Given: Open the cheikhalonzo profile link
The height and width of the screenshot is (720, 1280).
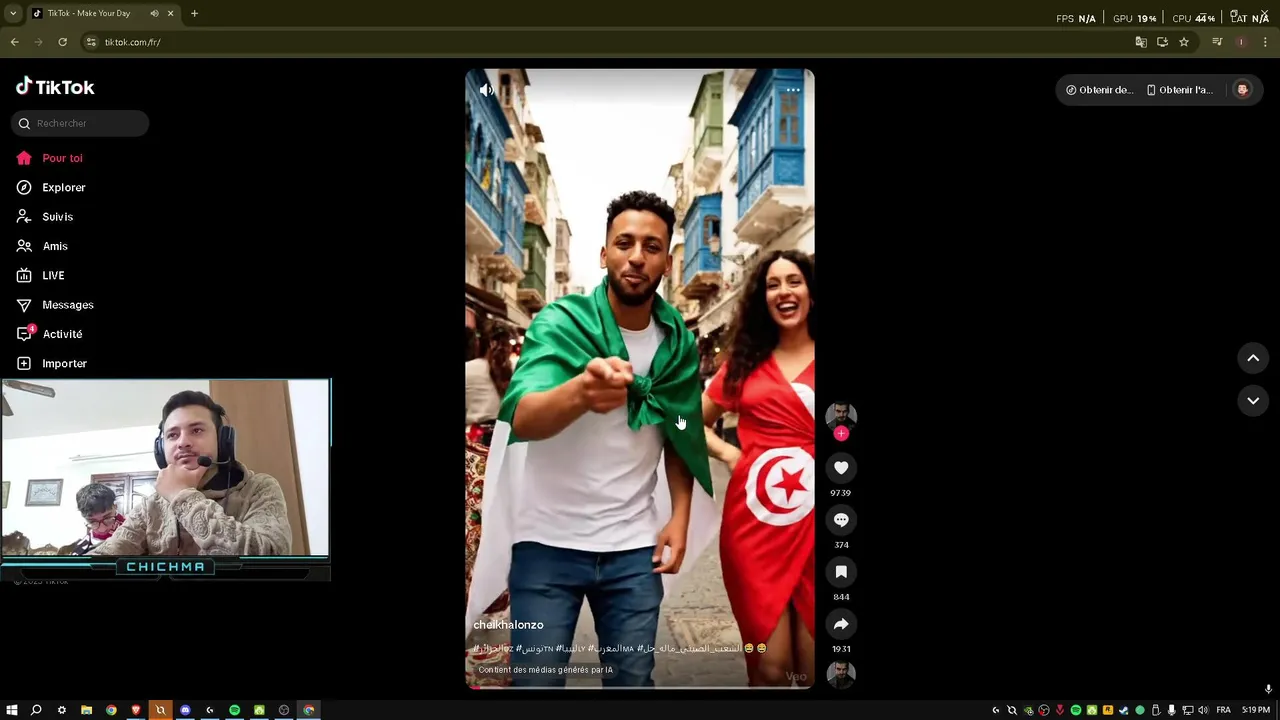Looking at the screenshot, I should 508,625.
